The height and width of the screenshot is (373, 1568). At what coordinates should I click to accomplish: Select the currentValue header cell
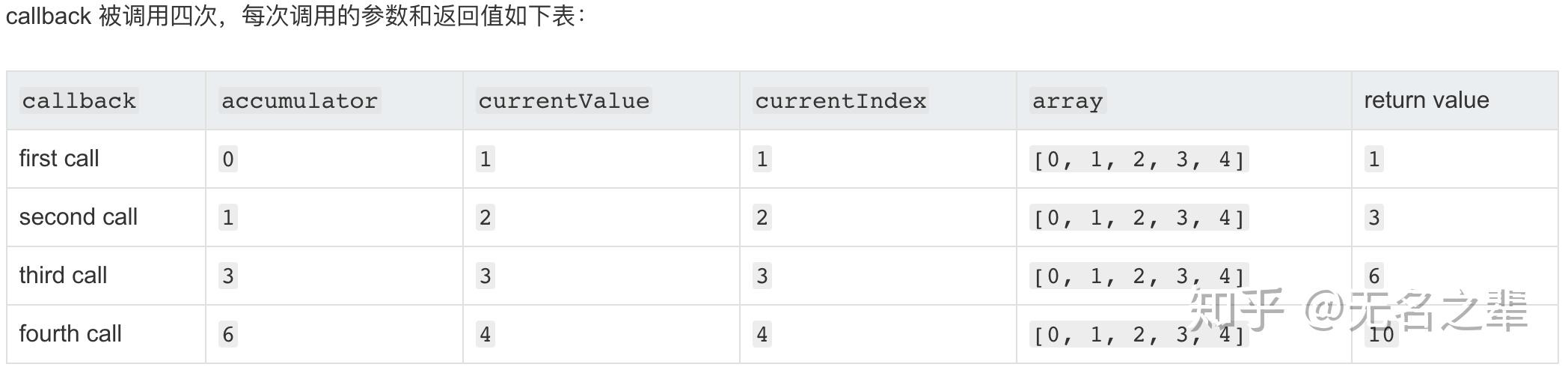pos(563,101)
